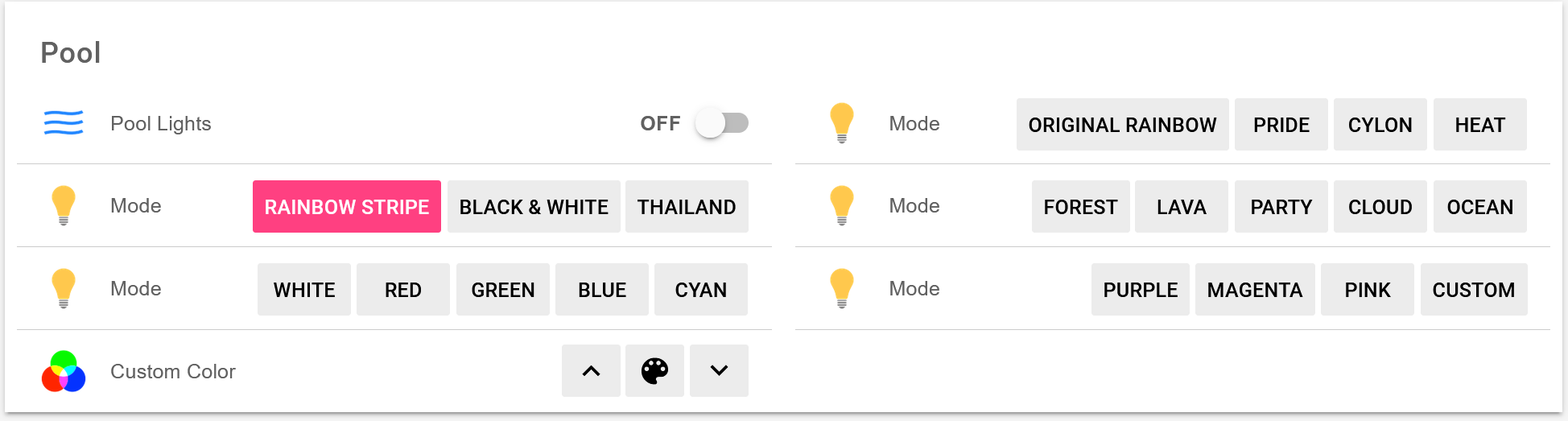Toggle the Pool Lights switch on

point(722,123)
